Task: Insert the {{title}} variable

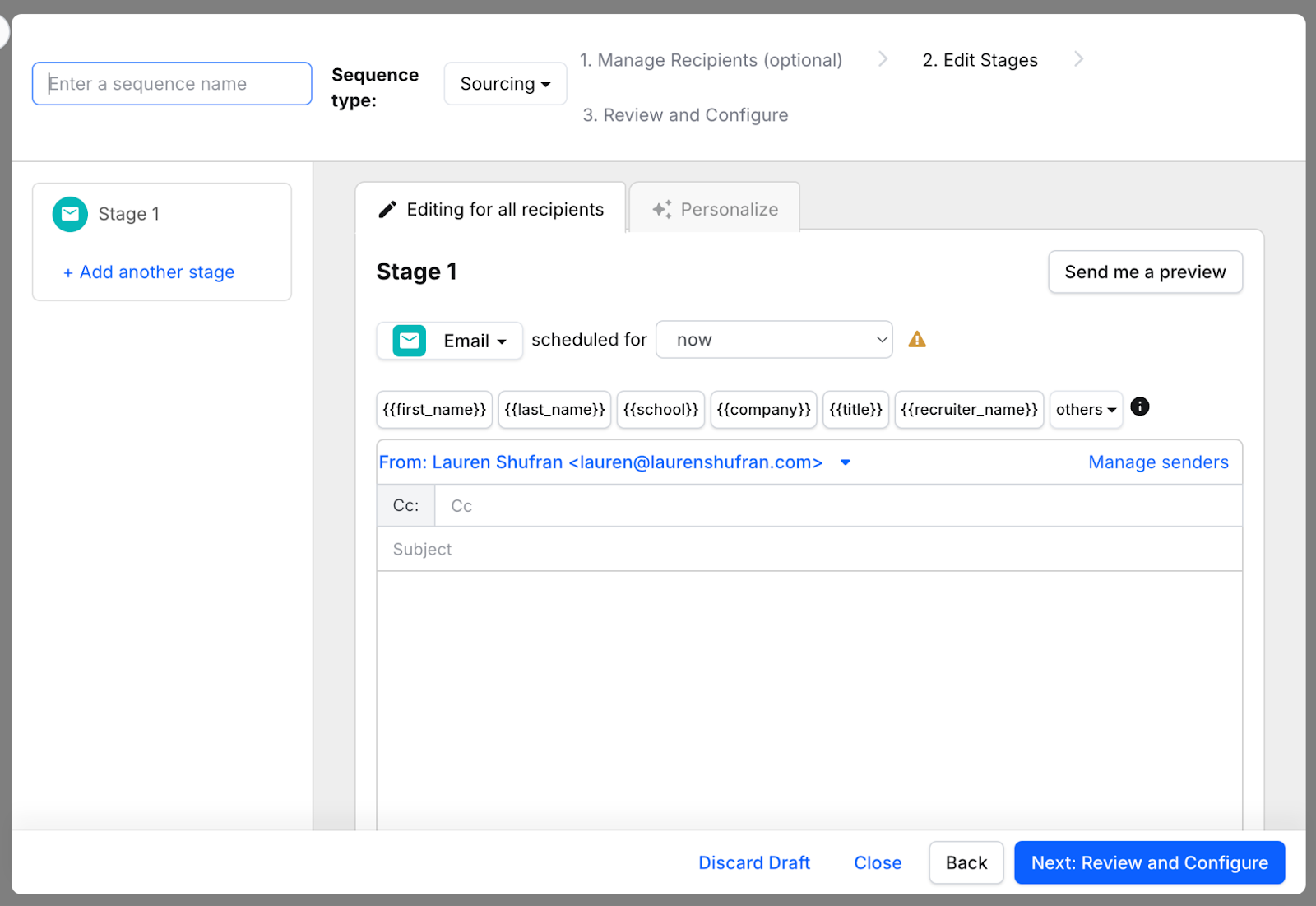Action: 855,410
